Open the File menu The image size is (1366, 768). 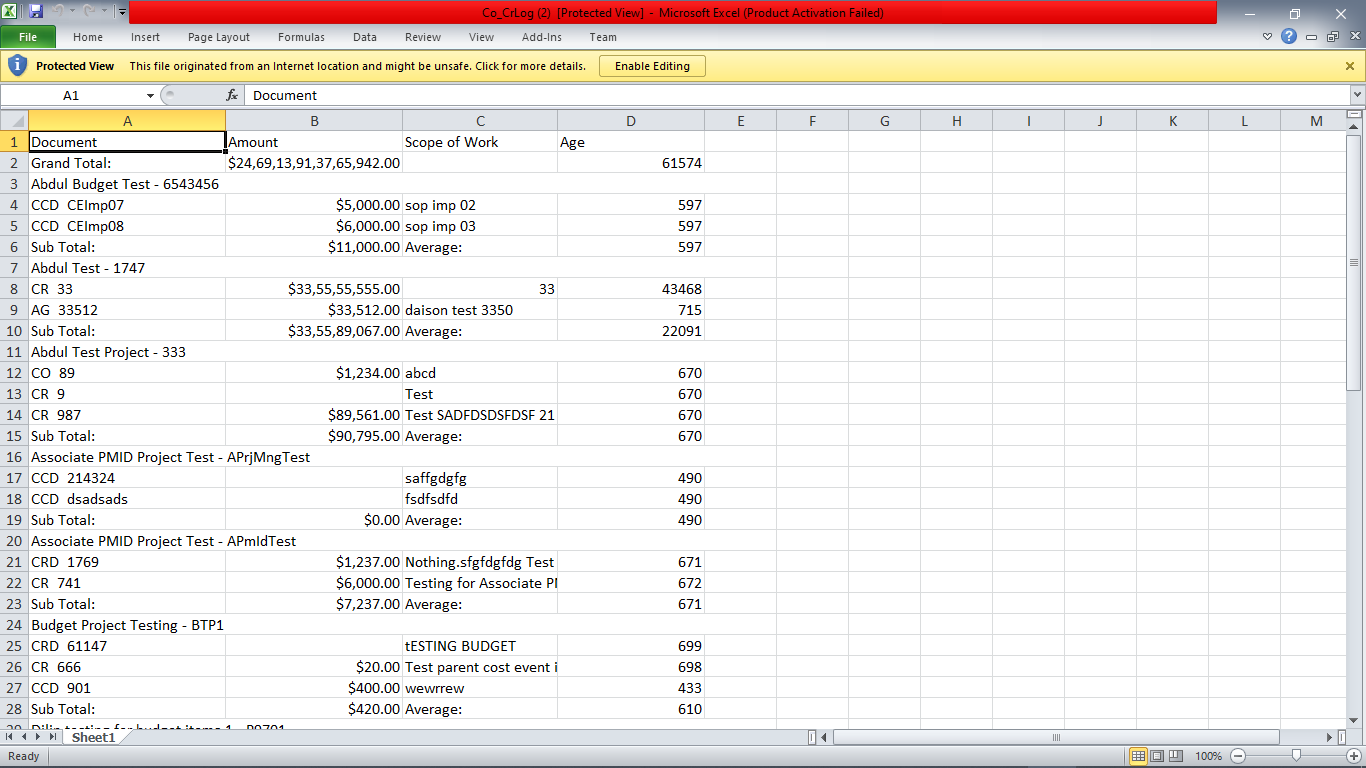[x=29, y=35]
